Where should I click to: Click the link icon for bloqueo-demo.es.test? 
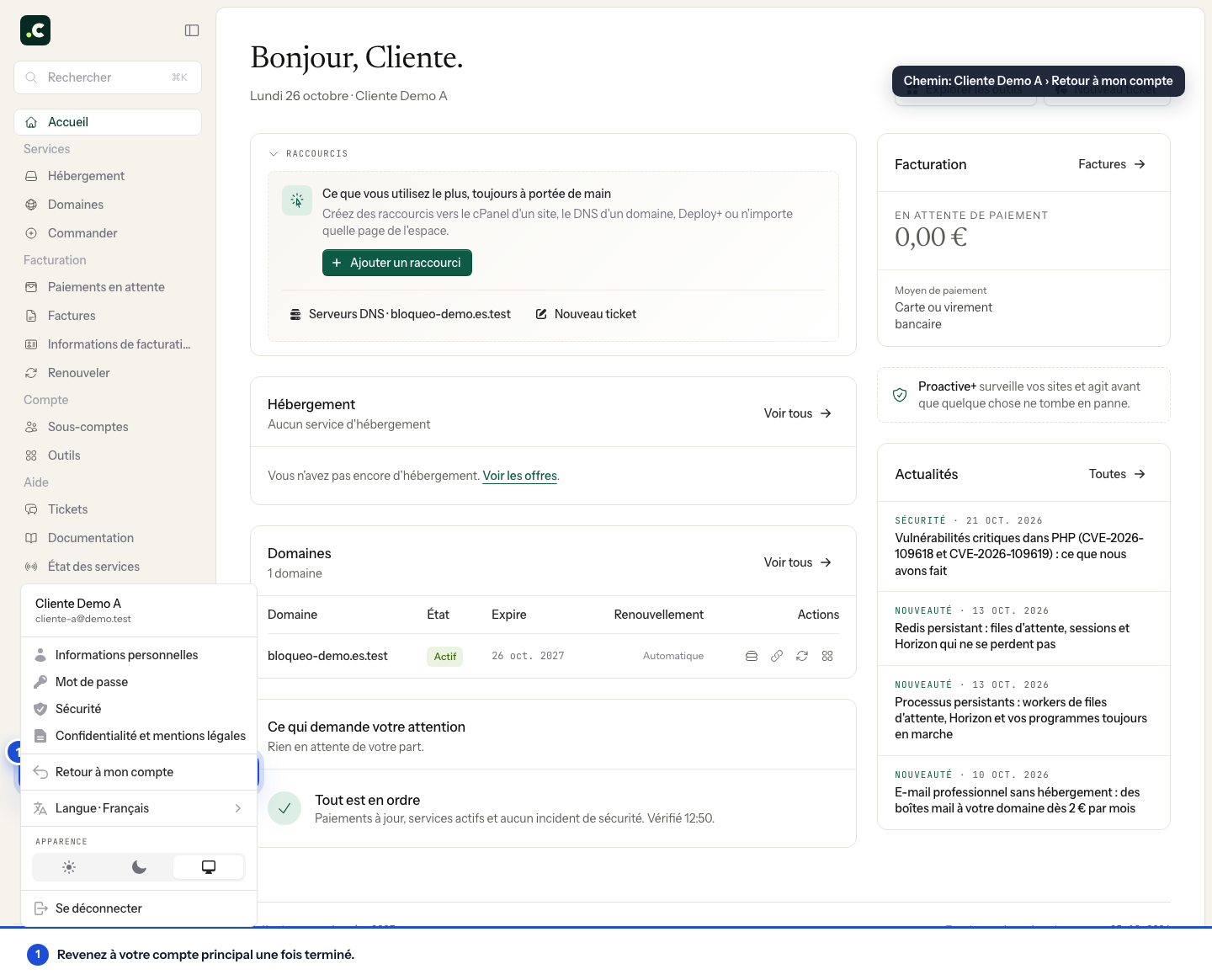point(777,656)
